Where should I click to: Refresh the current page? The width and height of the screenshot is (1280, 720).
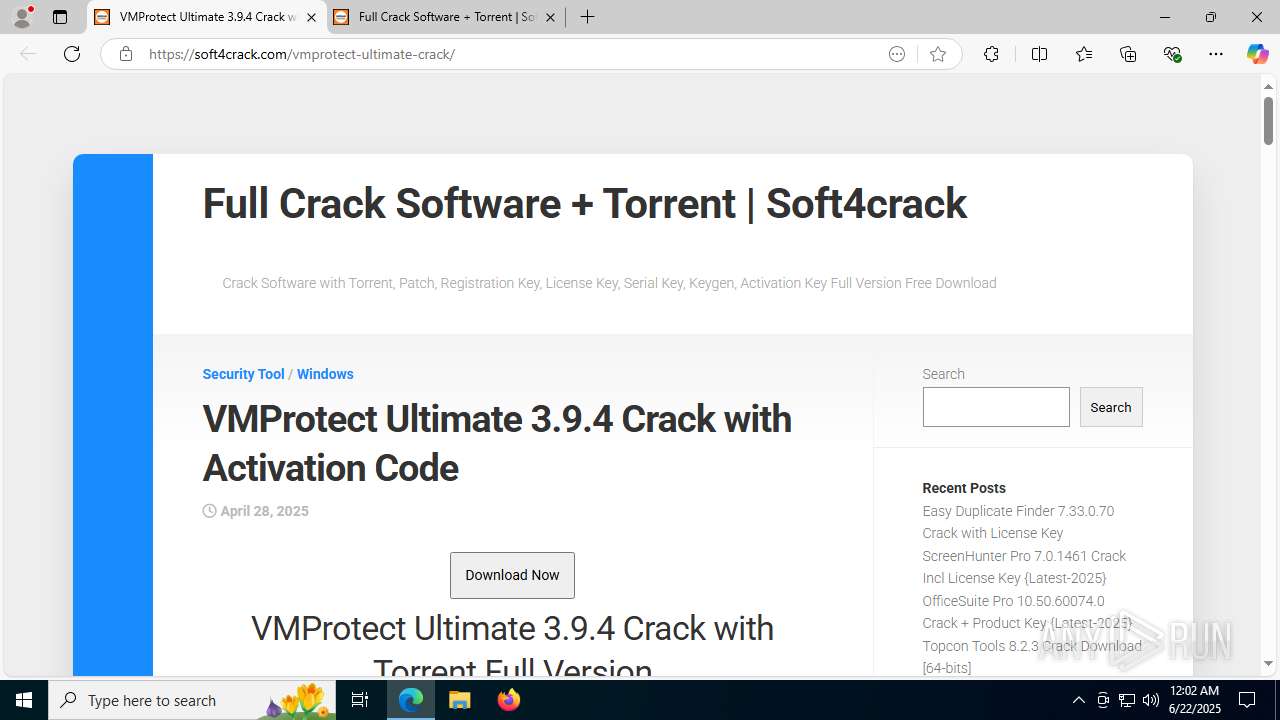pos(72,54)
